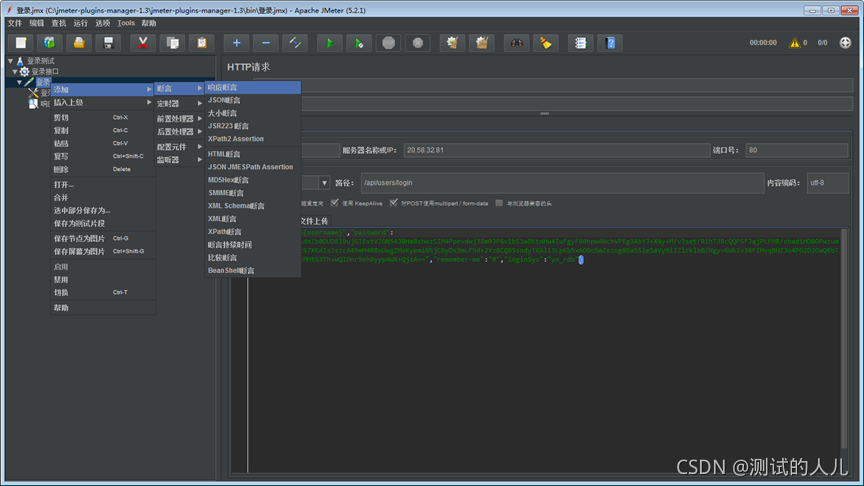The width and height of the screenshot is (864, 486).
Task: Expand the 配置元件 submenu
Action: pos(179,147)
